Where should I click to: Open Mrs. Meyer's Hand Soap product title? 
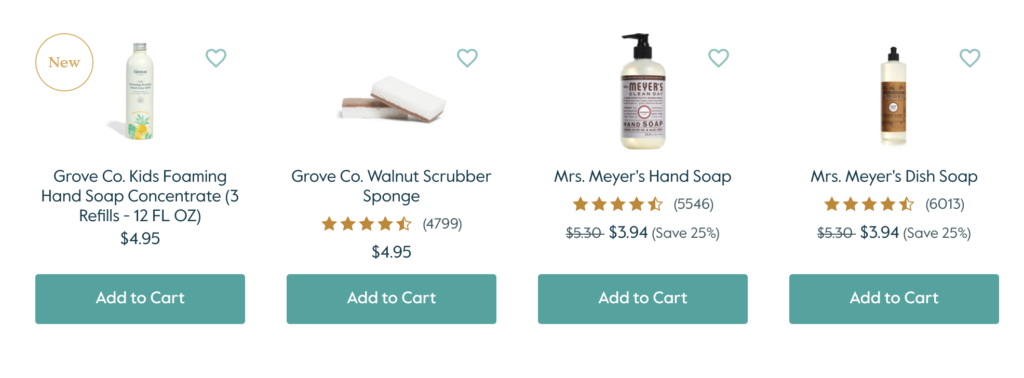pos(643,176)
